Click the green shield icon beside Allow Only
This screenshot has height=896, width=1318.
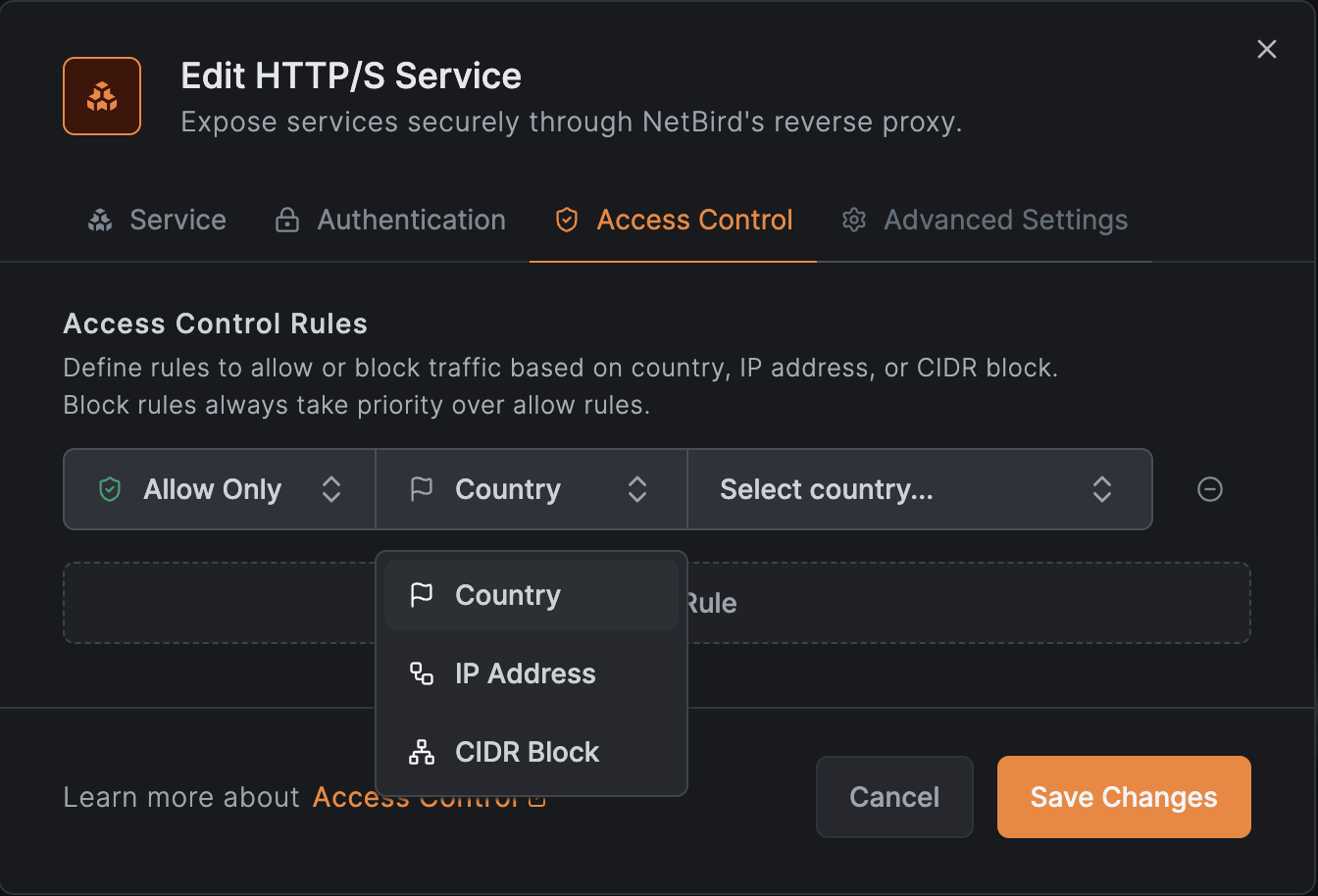tap(110, 489)
